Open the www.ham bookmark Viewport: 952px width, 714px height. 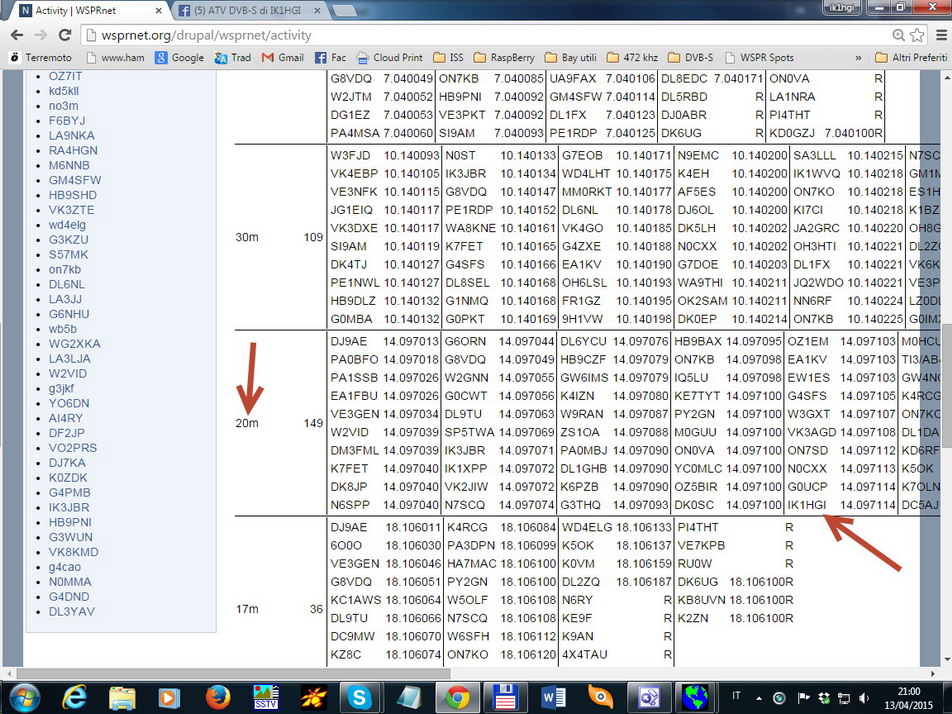click(x=115, y=58)
